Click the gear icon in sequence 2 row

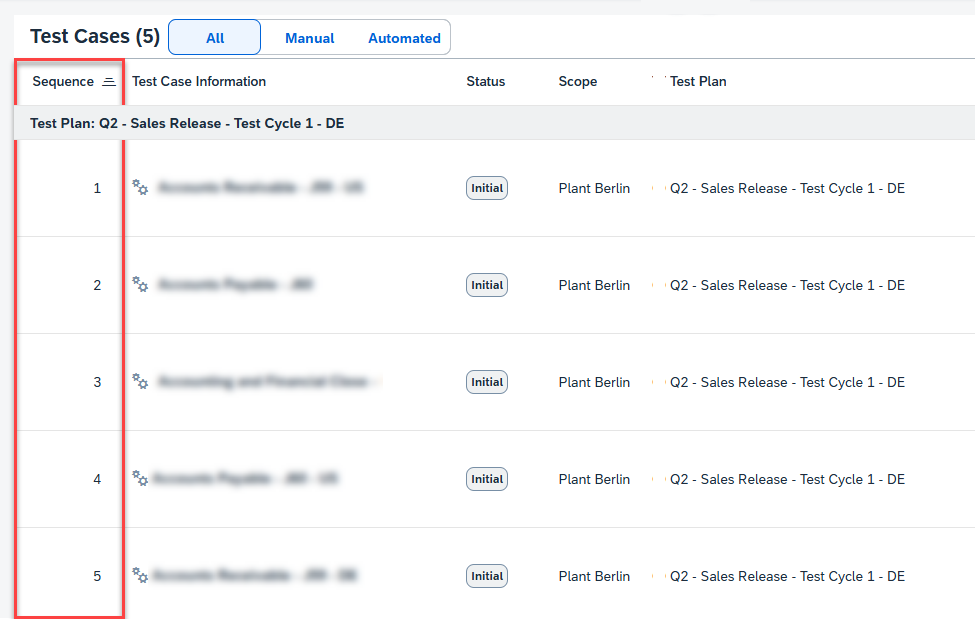tap(140, 285)
